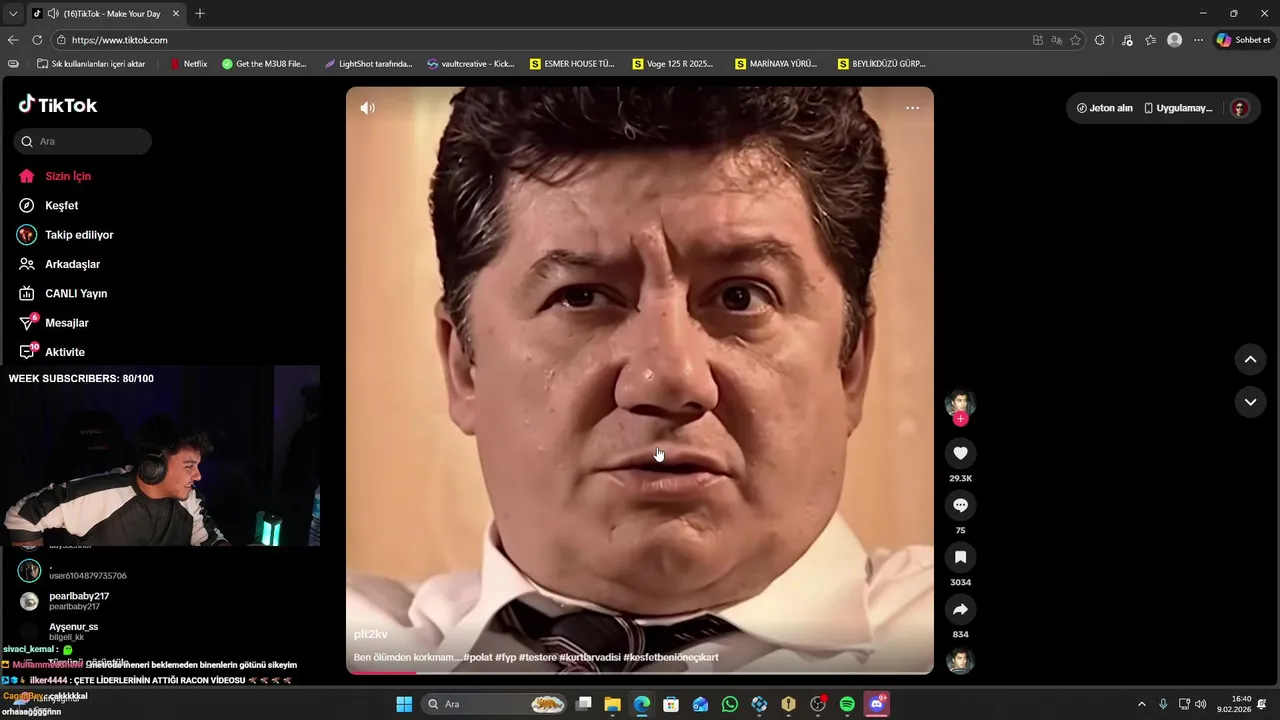
Task: Open creator name plt2kv on video
Action: click(x=370, y=634)
